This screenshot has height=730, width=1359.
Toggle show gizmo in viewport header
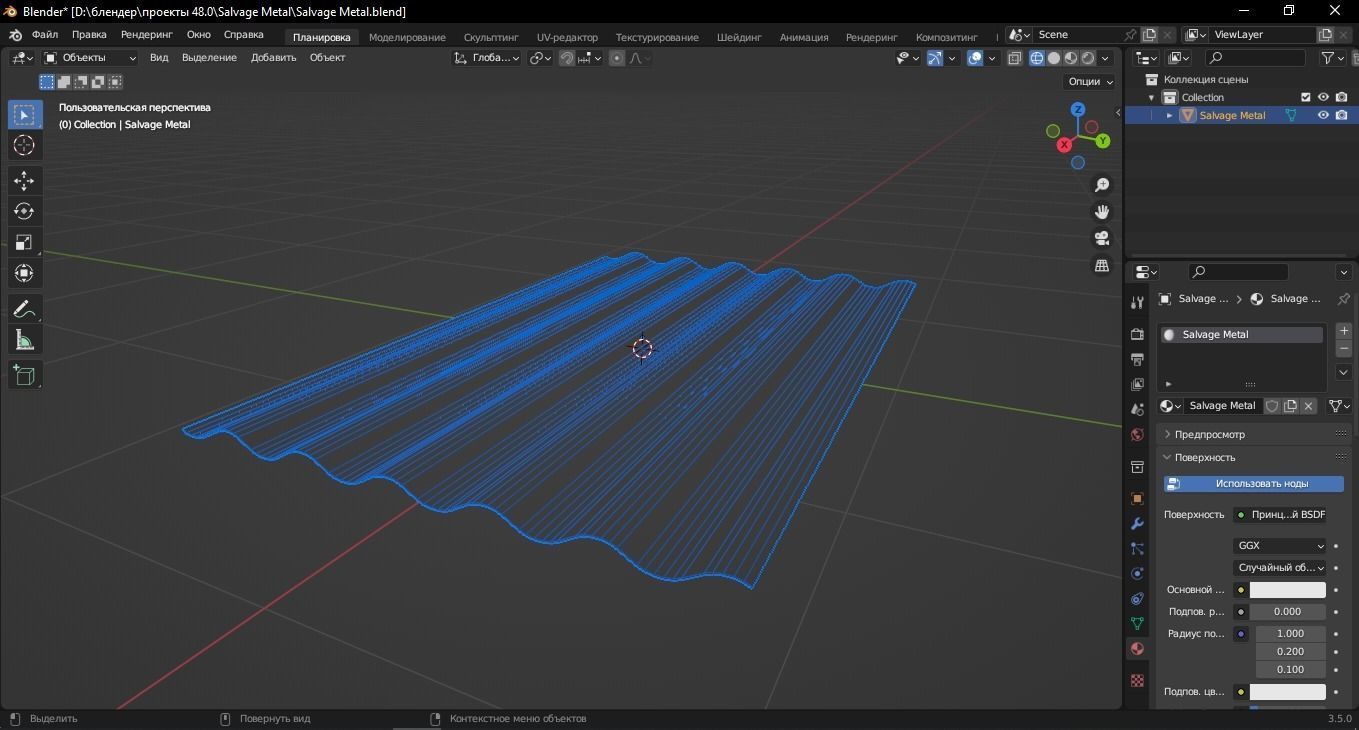(x=934, y=58)
